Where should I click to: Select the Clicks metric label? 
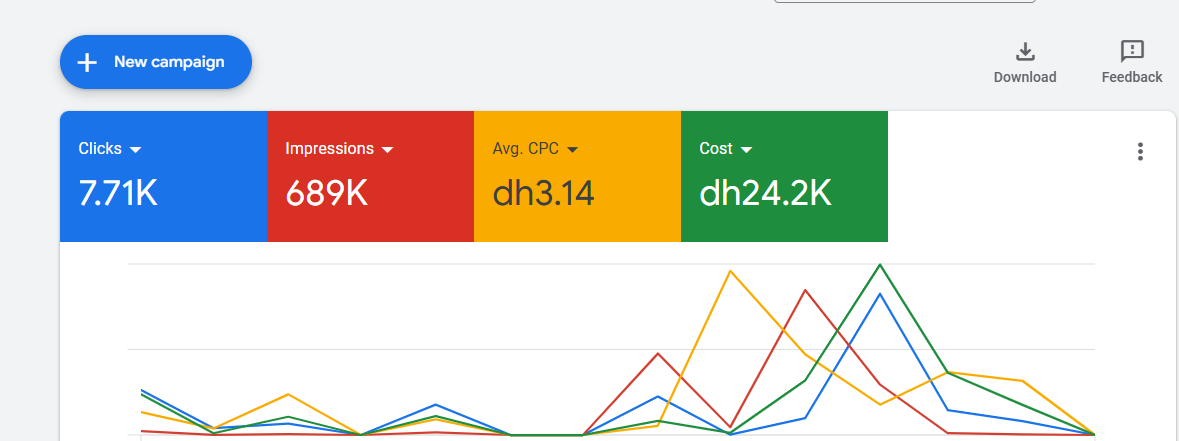(100, 148)
